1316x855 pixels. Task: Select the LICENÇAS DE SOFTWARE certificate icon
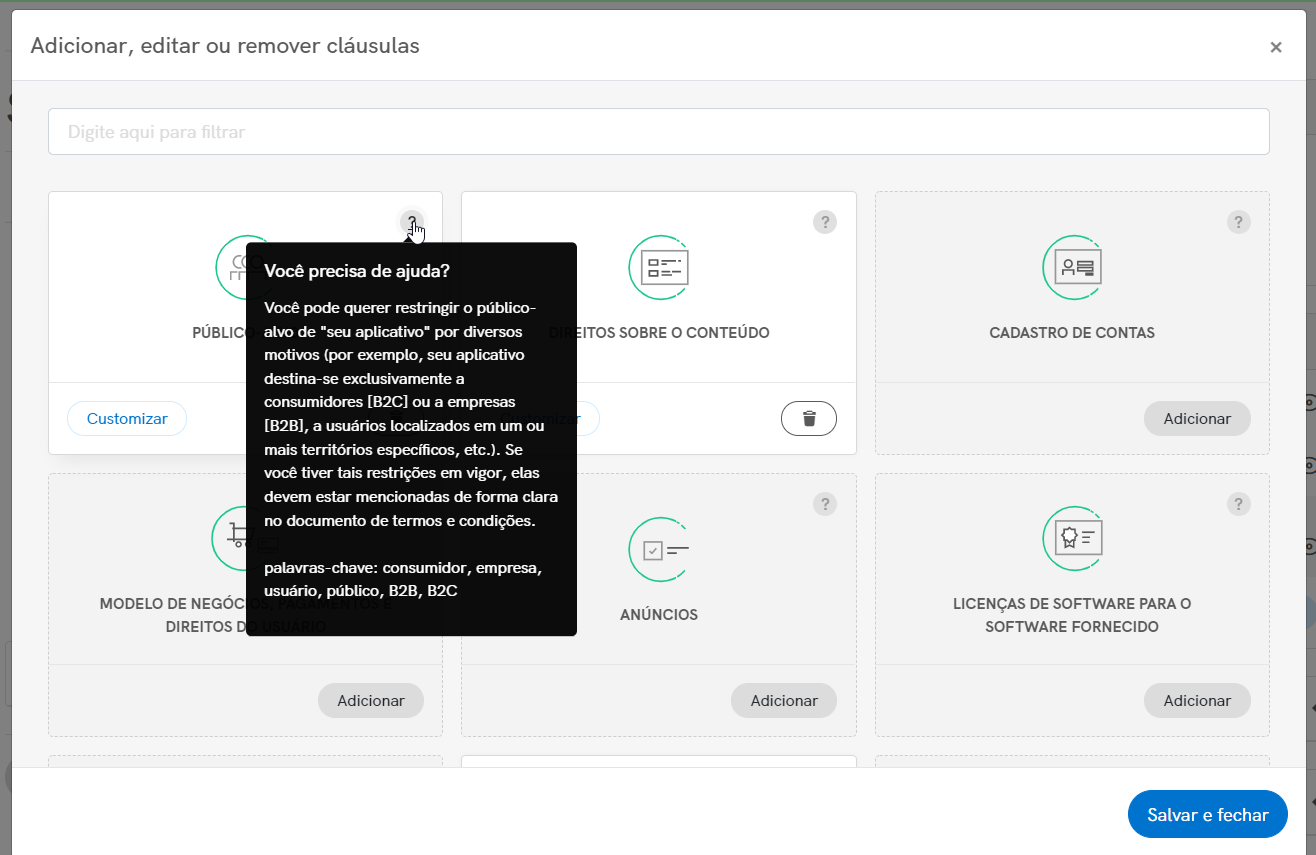tap(1072, 537)
